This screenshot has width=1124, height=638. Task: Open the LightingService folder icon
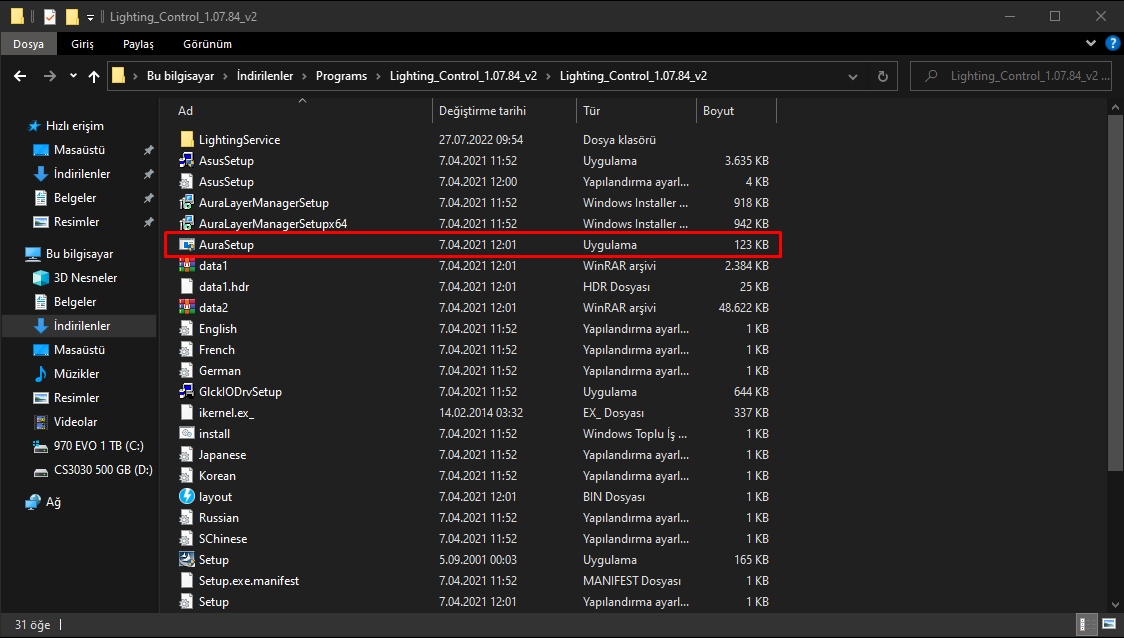click(x=186, y=140)
